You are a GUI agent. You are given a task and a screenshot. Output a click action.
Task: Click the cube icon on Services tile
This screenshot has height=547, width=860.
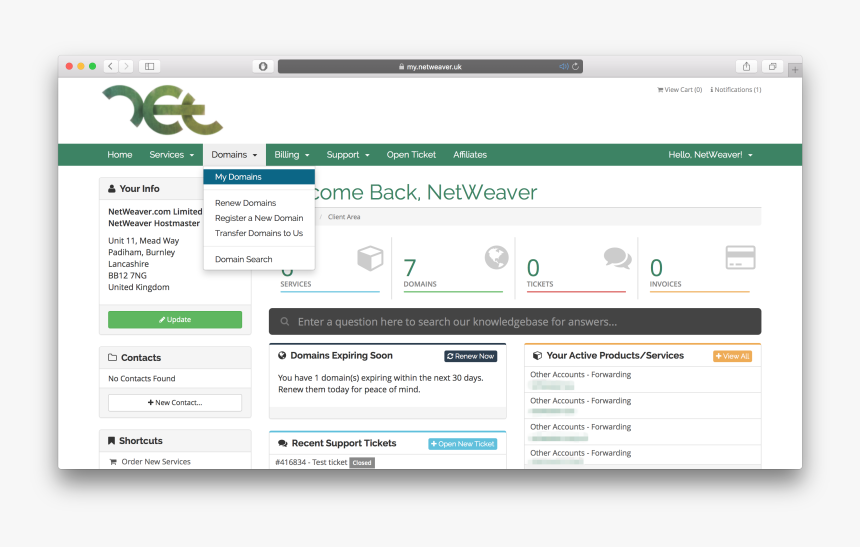click(370, 258)
